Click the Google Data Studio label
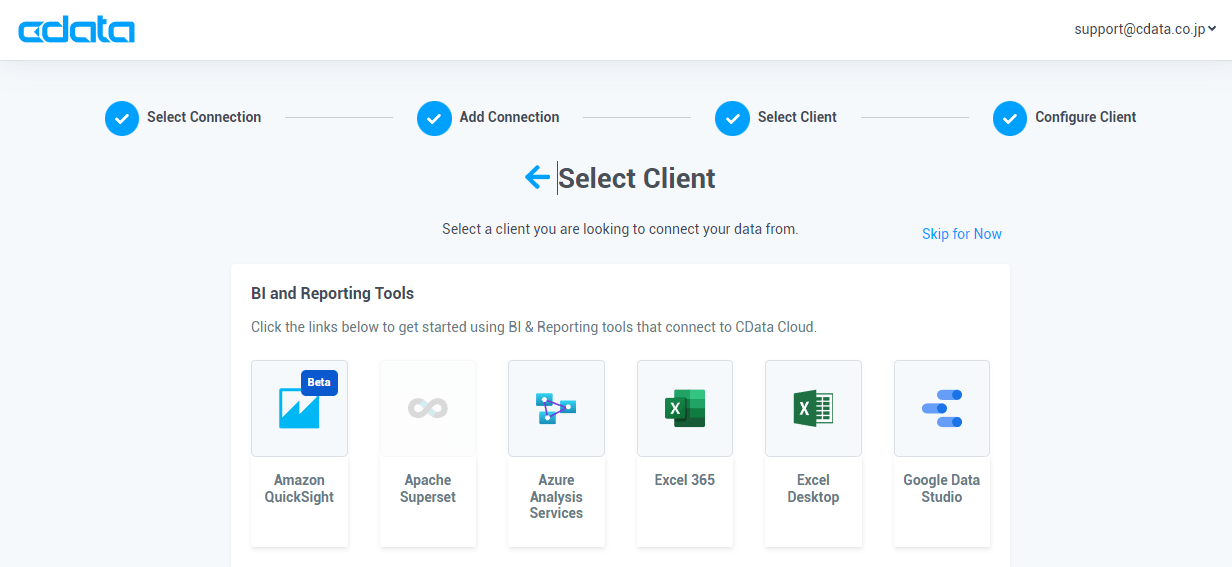The width and height of the screenshot is (1232, 567). click(x=941, y=488)
